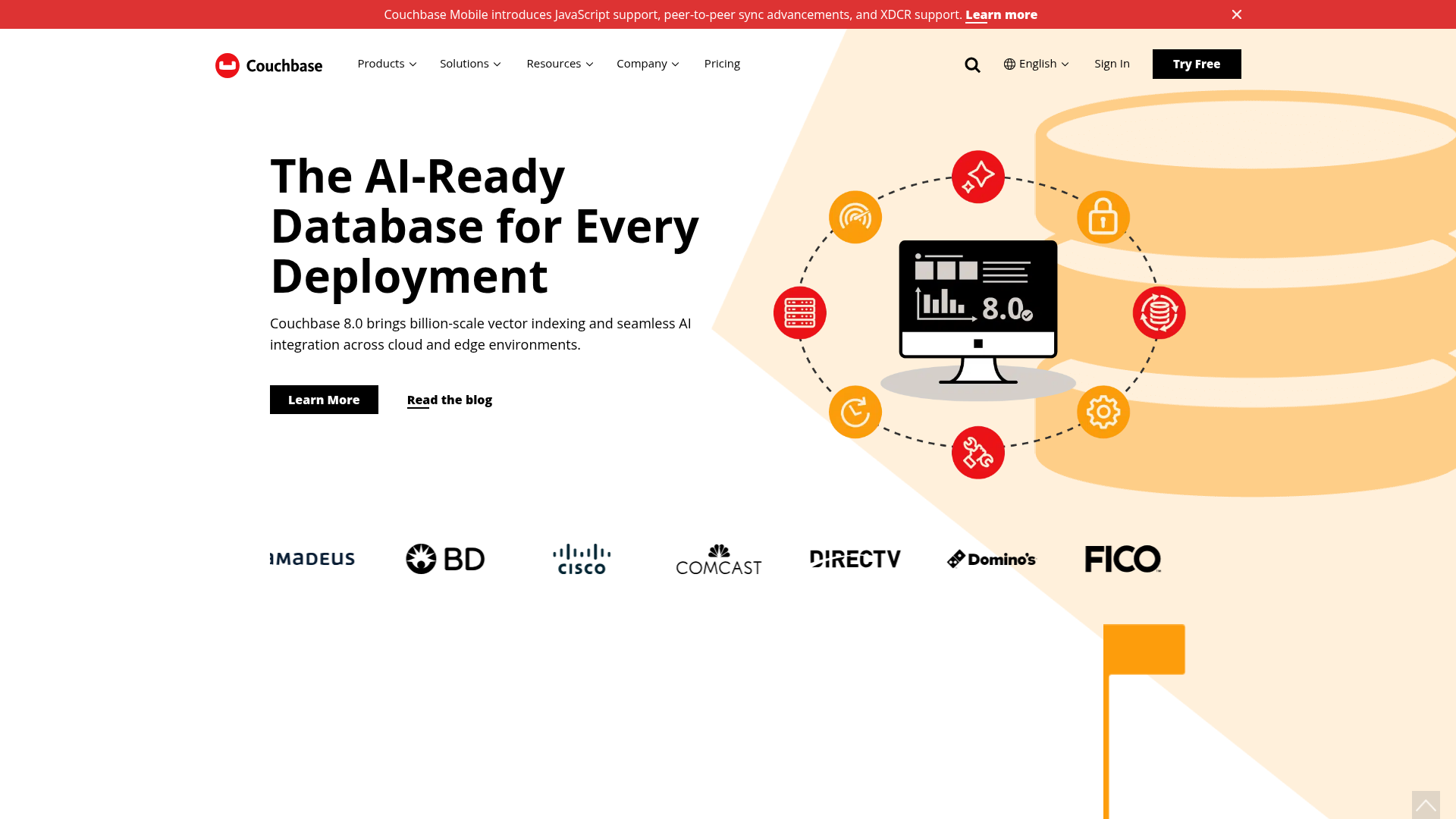
Task: Click the Try Free button
Action: [1197, 64]
